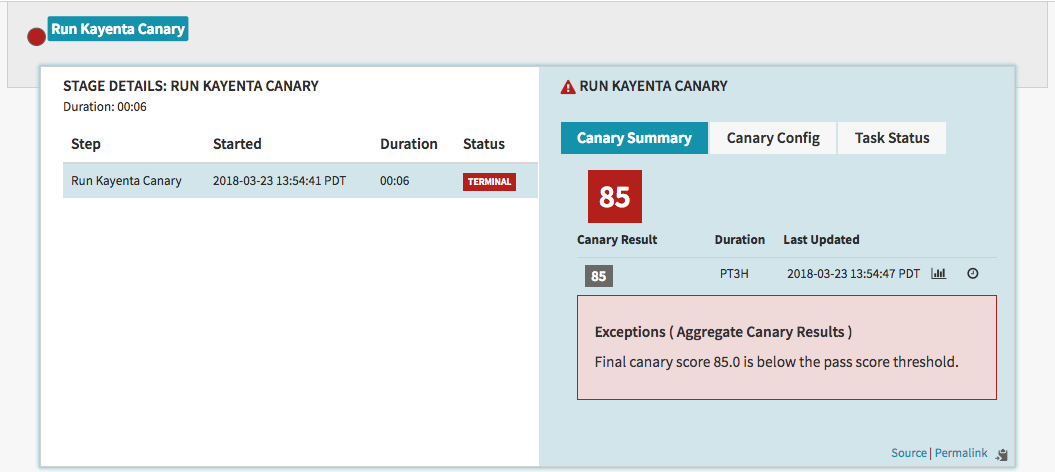Select the Canary Summary tab

(x=634, y=138)
